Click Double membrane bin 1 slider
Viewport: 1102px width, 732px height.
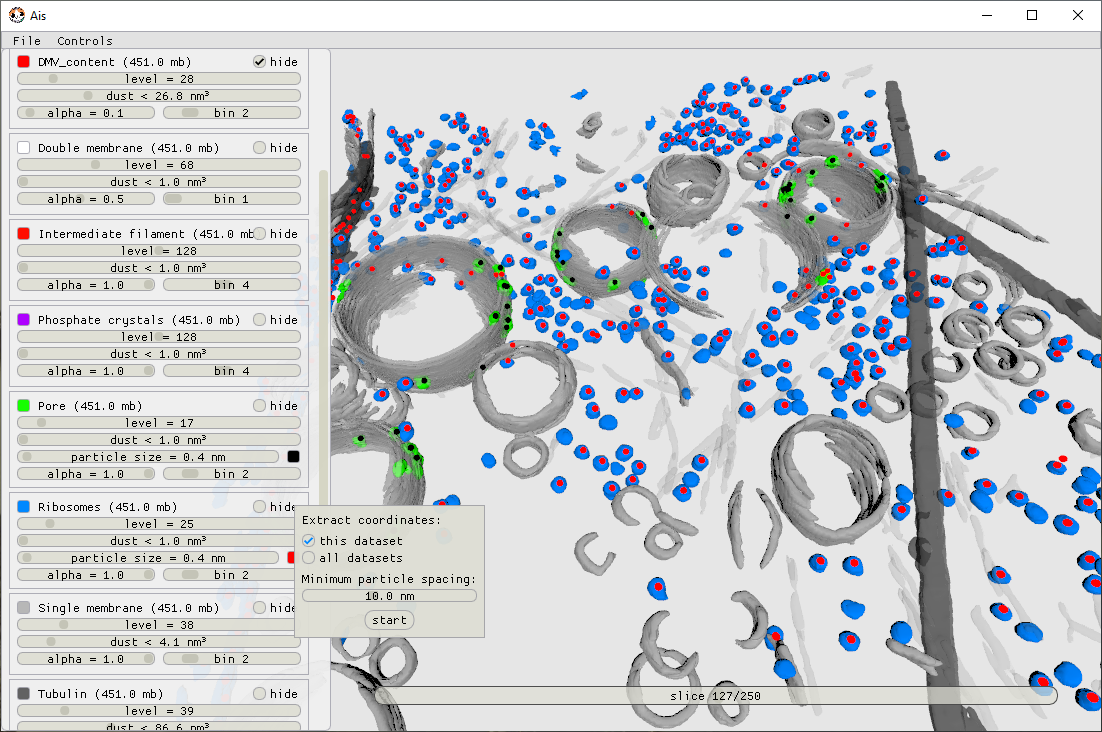[232, 199]
